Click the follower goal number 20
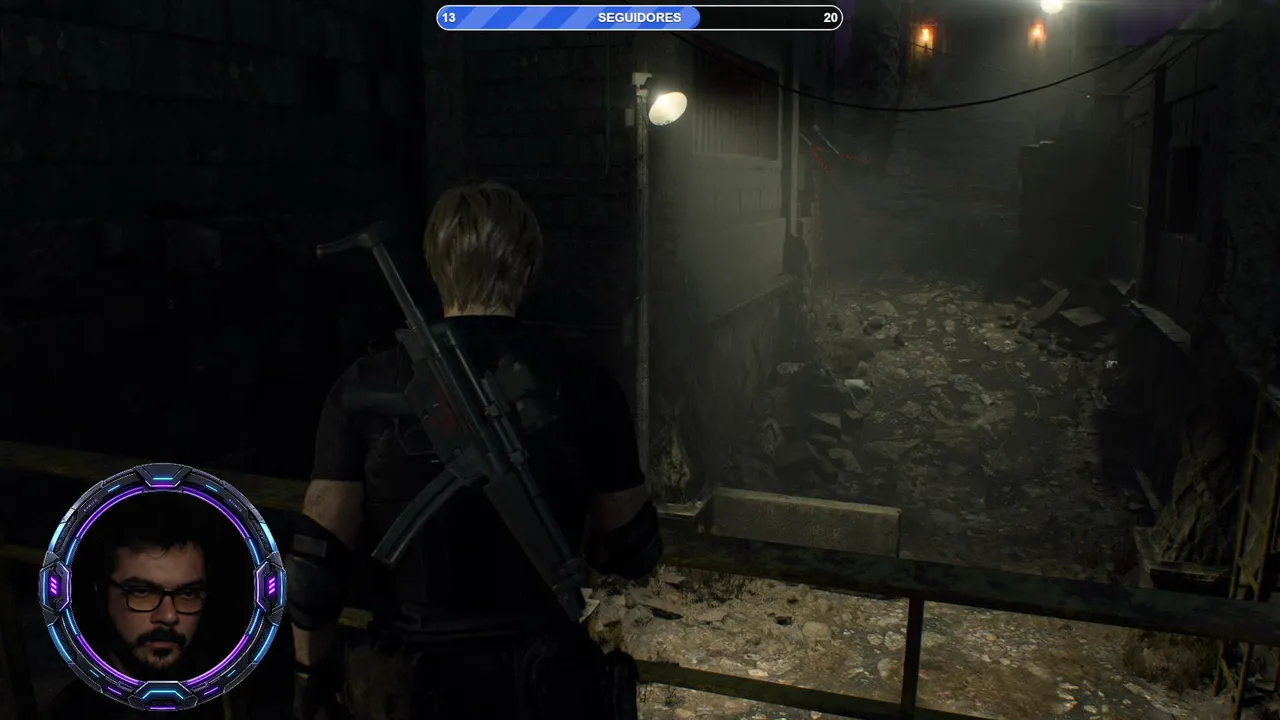Screen dimensions: 1280x720 click(830, 18)
